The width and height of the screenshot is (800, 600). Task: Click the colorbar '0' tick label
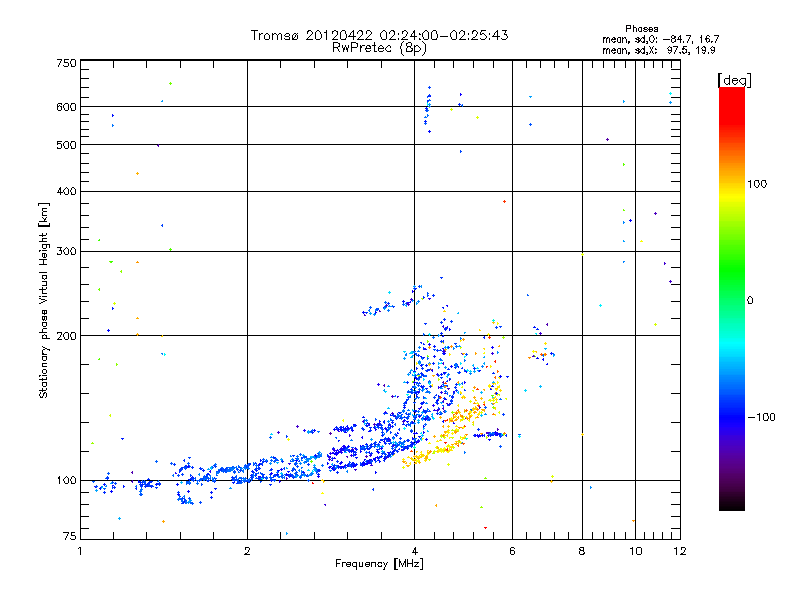tap(750, 301)
